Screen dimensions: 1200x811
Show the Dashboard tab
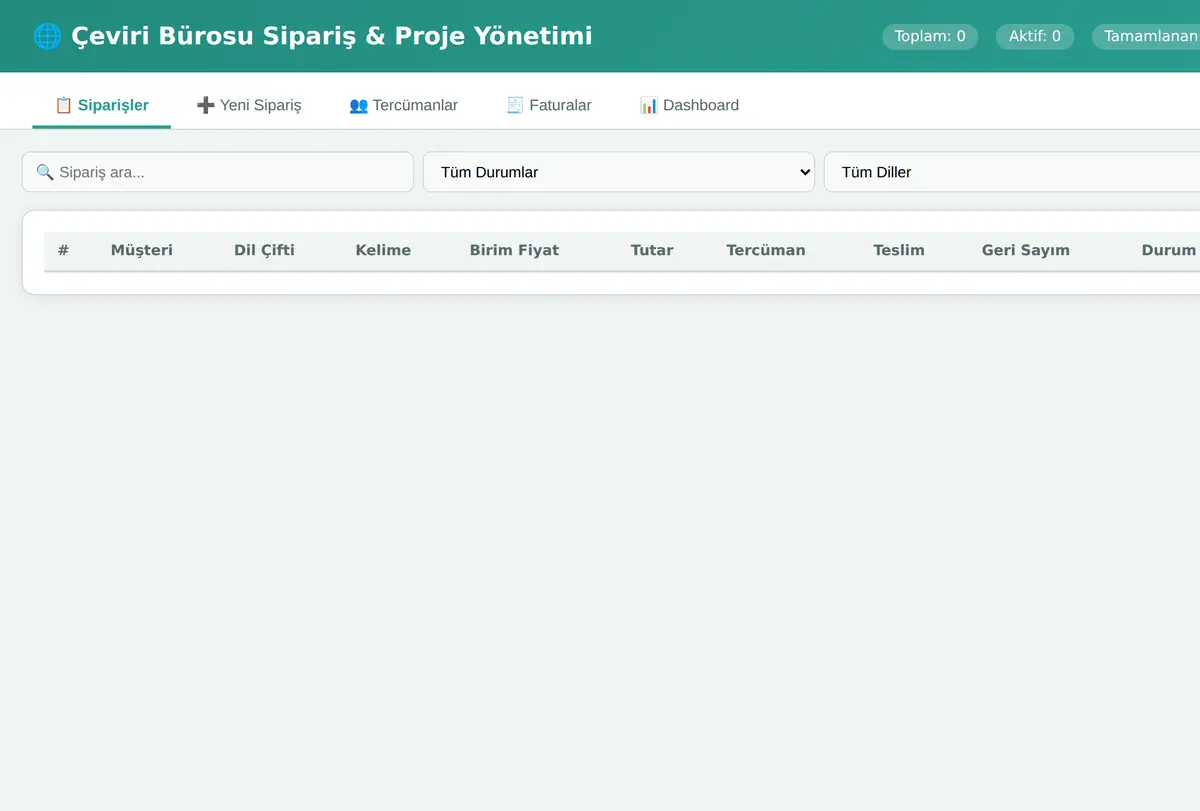click(x=689, y=105)
